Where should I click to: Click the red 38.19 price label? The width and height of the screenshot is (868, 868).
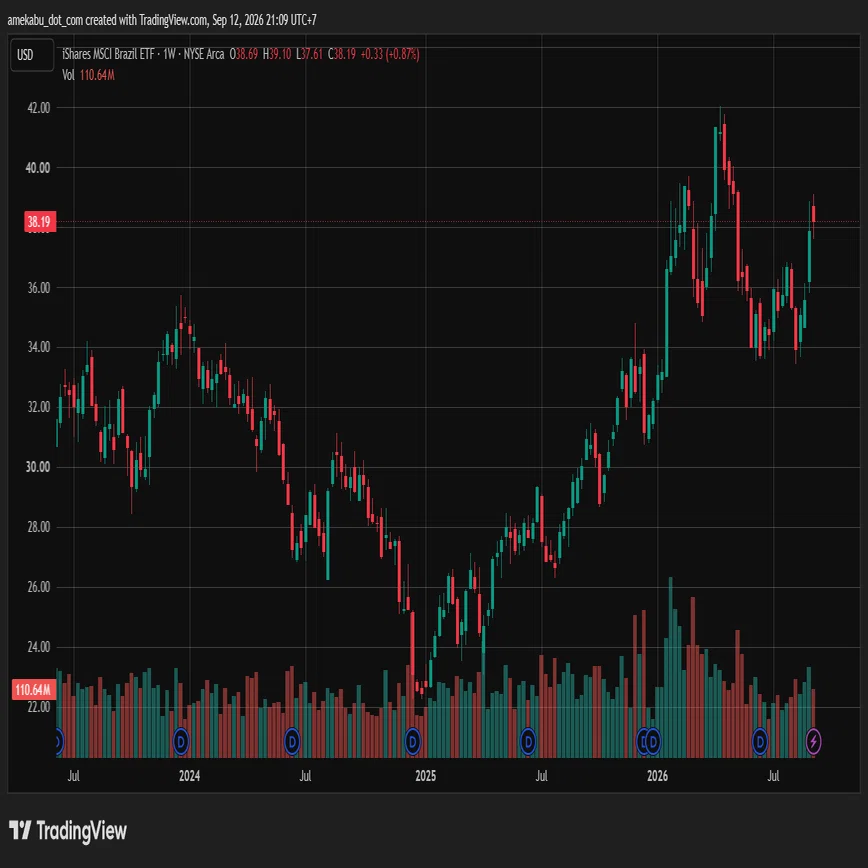pyautogui.click(x=40, y=222)
